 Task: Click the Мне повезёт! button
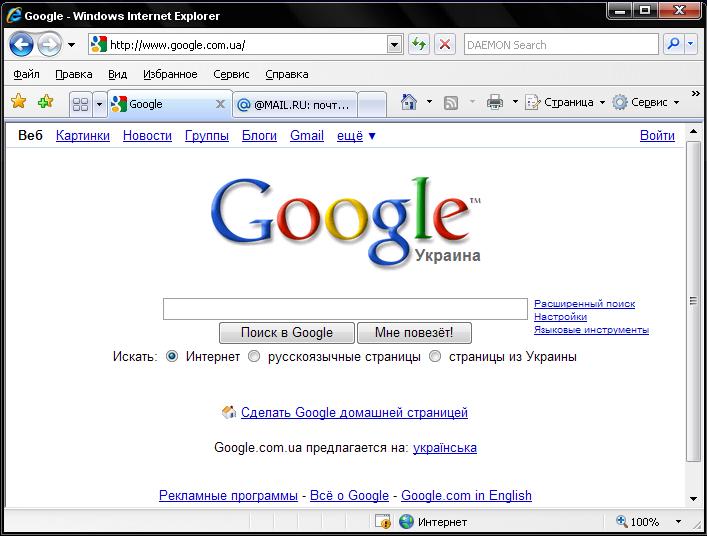coord(414,333)
